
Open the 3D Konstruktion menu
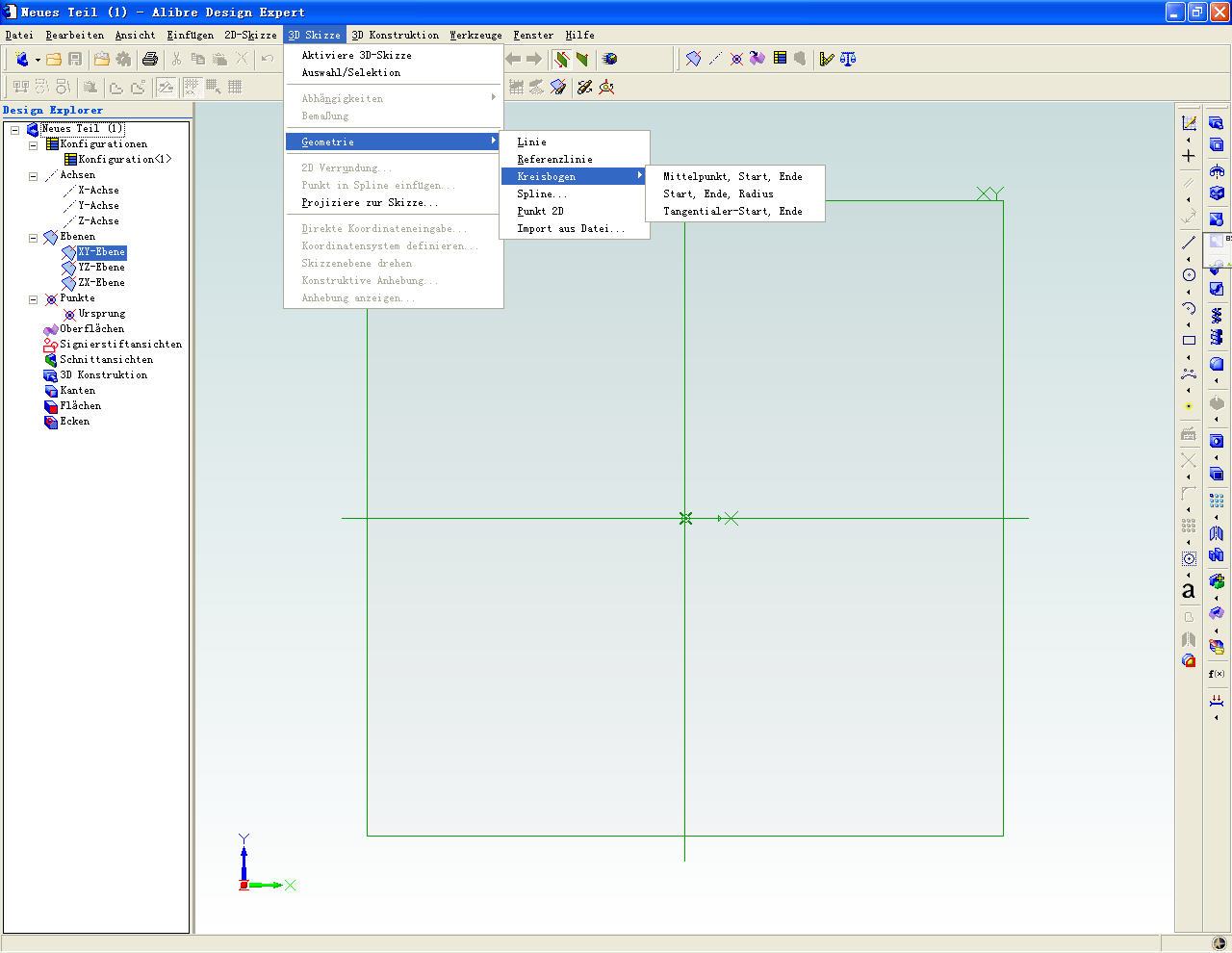coord(396,35)
